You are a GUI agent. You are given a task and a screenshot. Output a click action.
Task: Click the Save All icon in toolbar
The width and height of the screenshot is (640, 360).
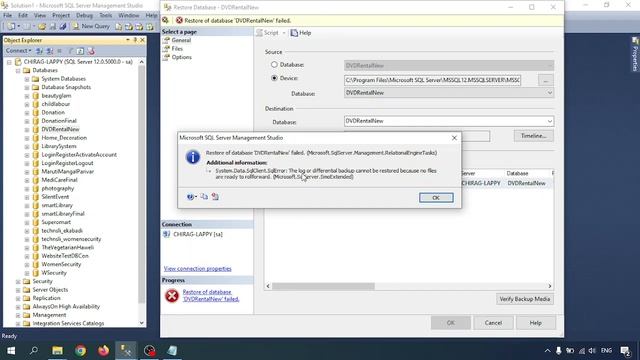tap(63, 27)
